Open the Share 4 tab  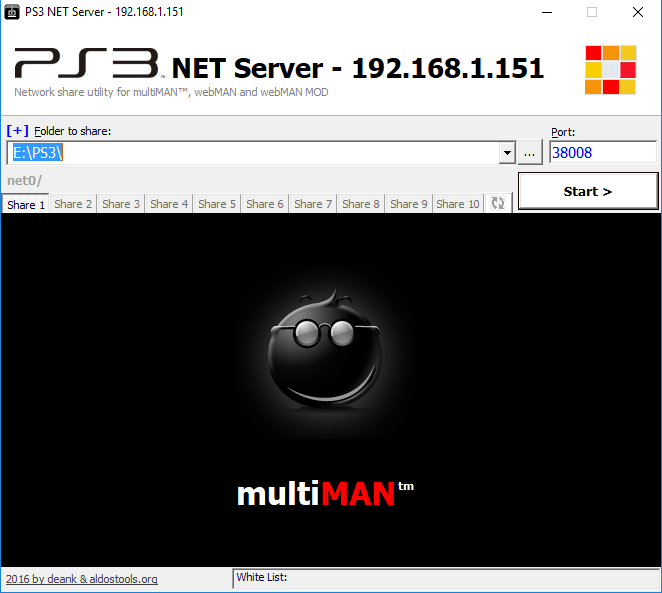click(169, 204)
